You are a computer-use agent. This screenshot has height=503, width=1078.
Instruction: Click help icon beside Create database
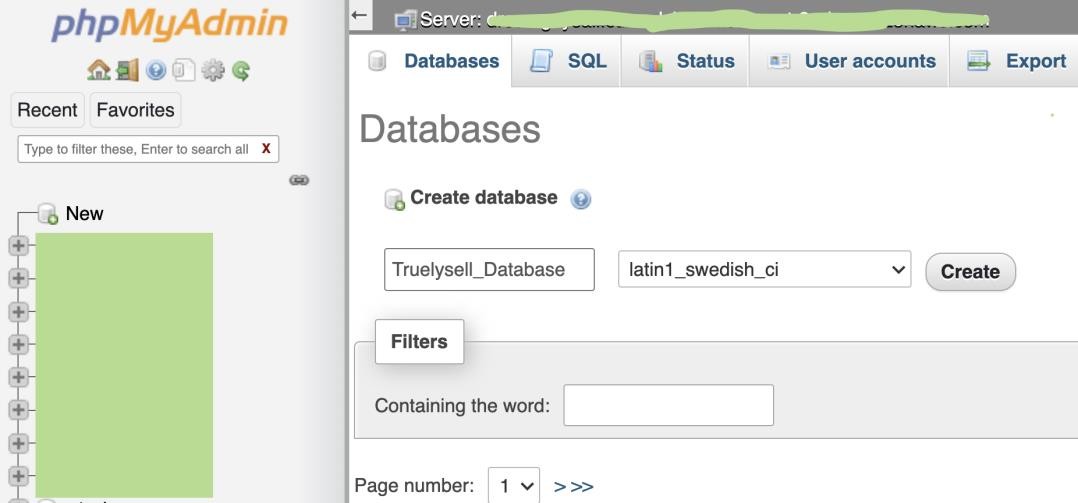click(x=580, y=199)
